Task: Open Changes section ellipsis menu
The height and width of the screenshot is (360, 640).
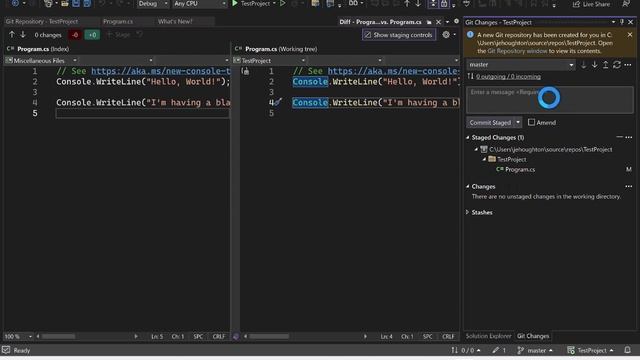Action: pos(629,187)
